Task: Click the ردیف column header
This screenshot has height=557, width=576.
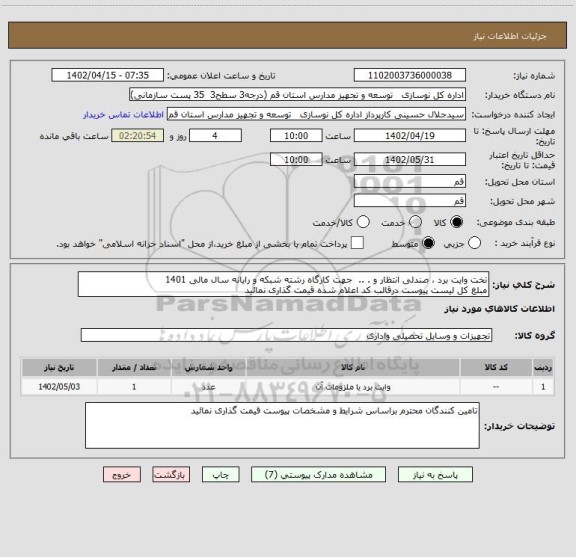Action: (x=543, y=367)
